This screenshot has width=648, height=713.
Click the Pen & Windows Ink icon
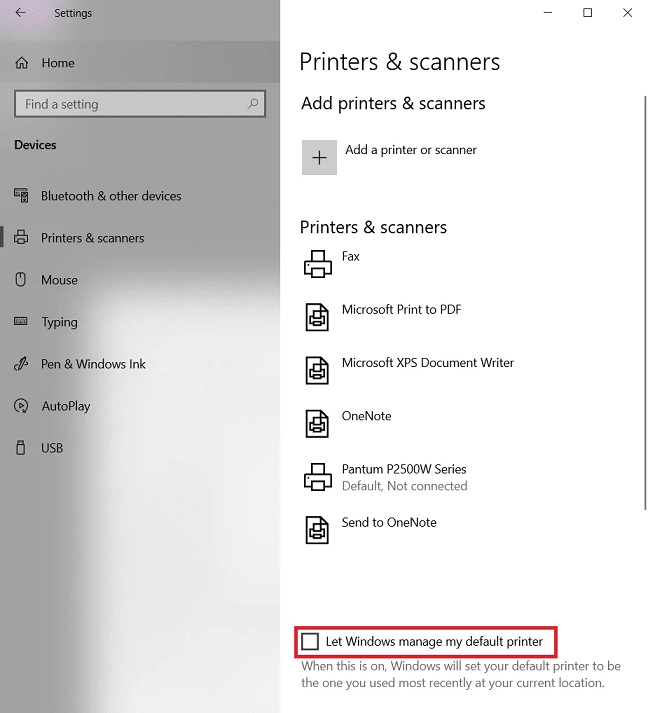(21, 364)
